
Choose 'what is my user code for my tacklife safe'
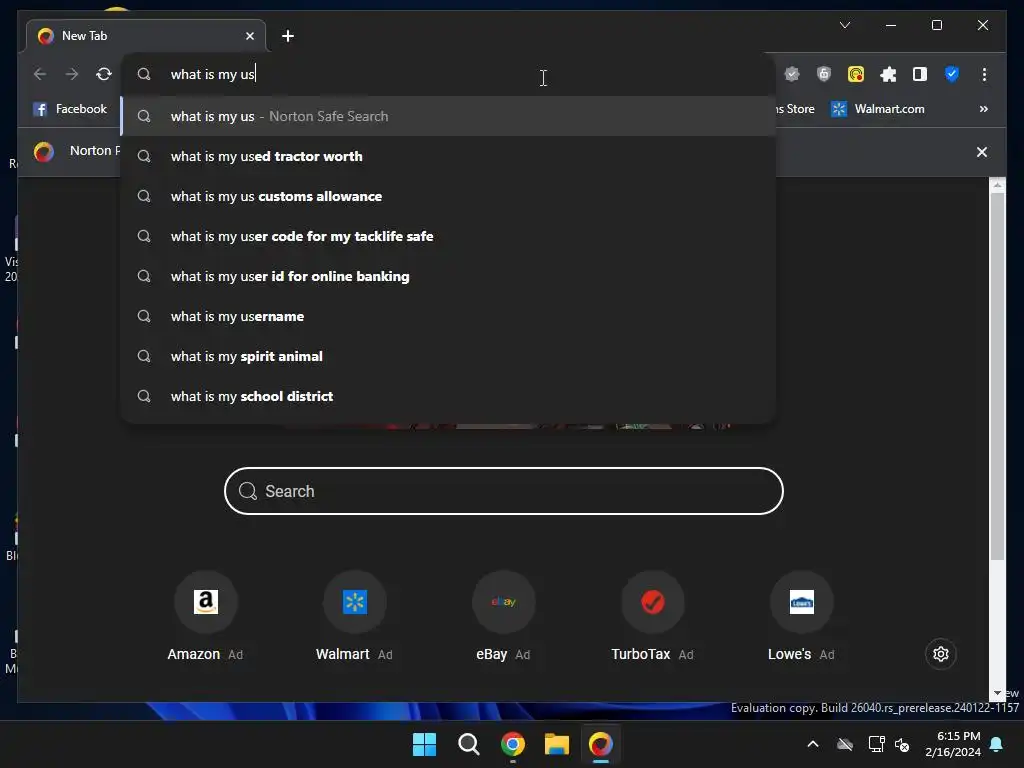tap(449, 236)
